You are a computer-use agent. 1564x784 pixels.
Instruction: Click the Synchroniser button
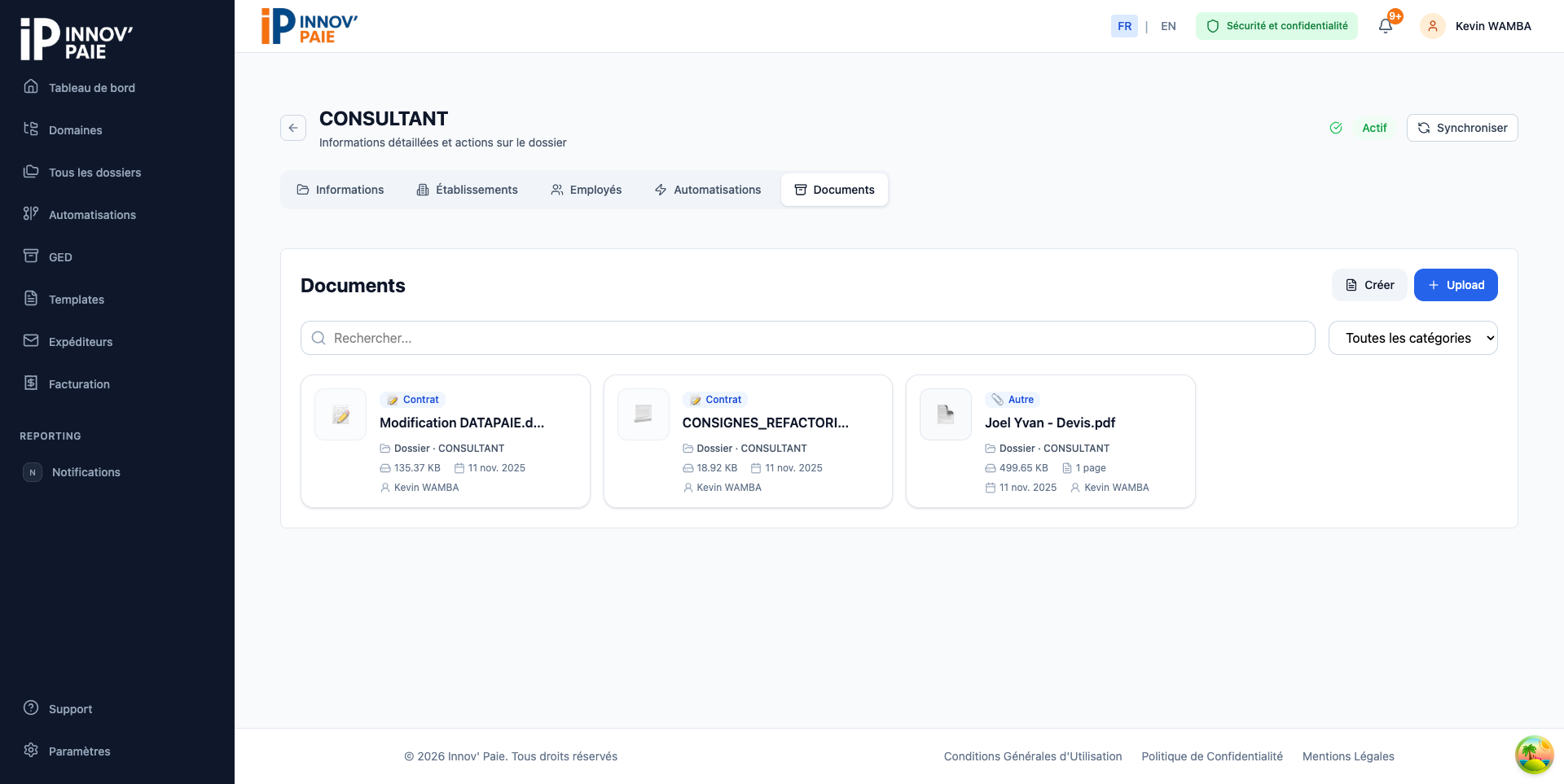(x=1461, y=128)
